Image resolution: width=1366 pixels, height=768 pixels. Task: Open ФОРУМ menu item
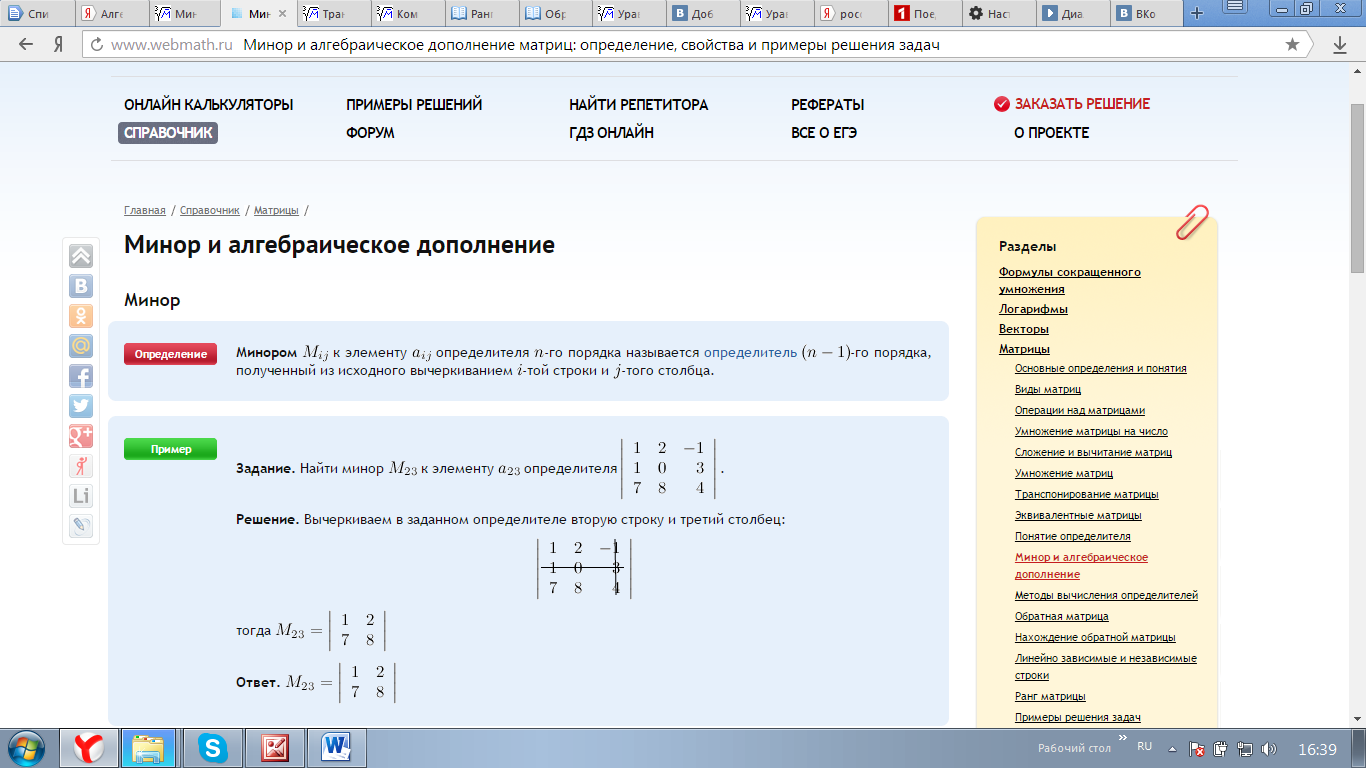click(x=370, y=133)
